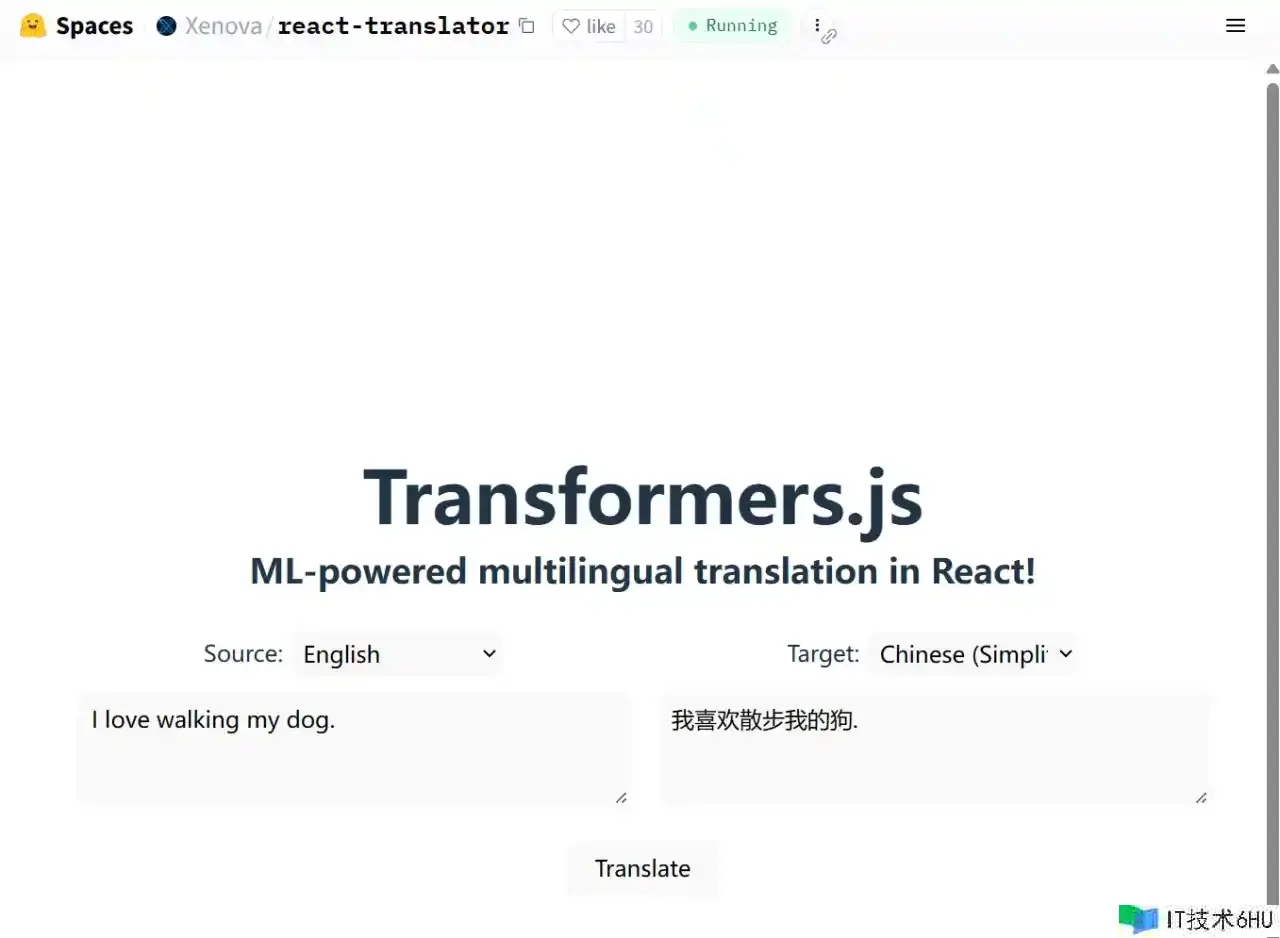Viewport: 1280px width, 938px height.
Task: Expand the Source language dropdown
Action: point(398,654)
